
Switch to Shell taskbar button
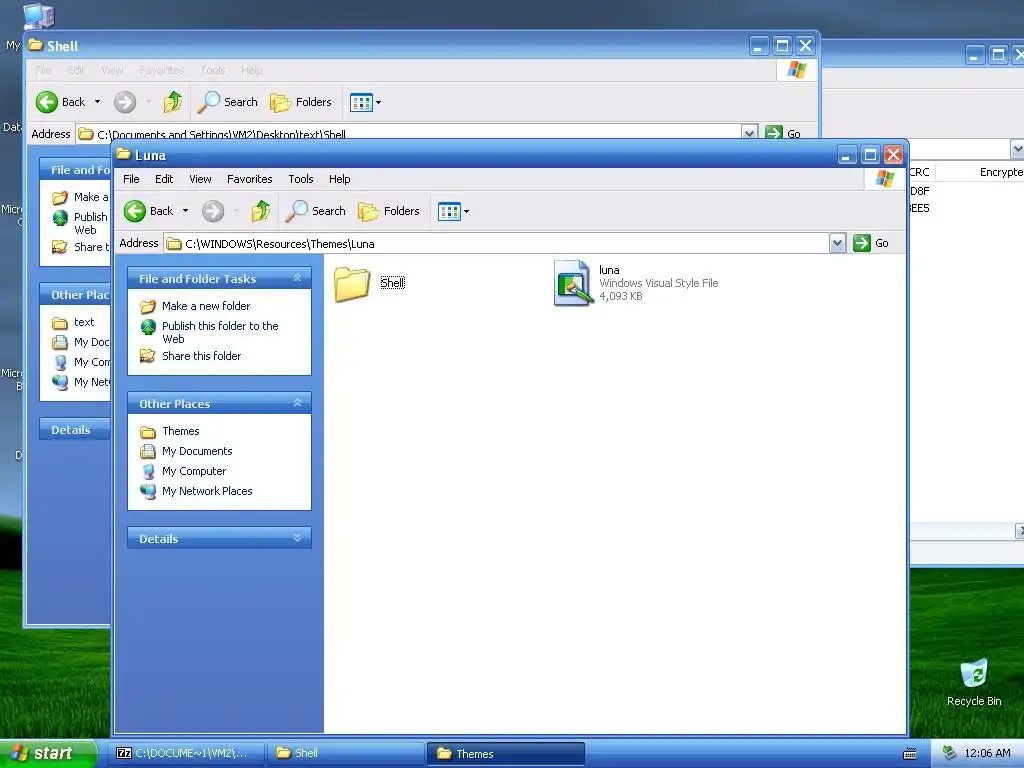(345, 753)
